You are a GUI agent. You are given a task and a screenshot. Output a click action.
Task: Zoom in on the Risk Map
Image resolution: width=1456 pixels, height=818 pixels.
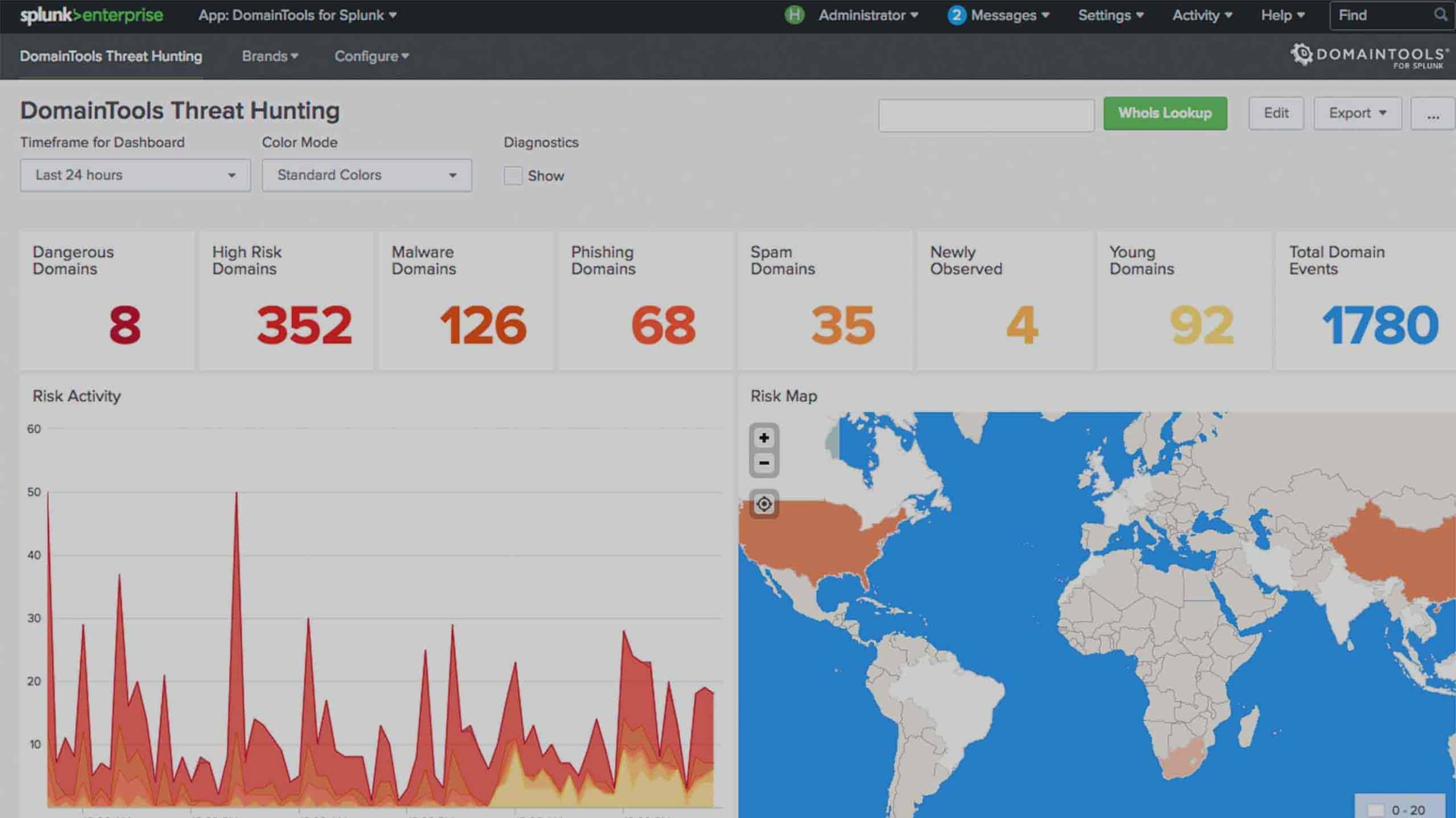tap(764, 438)
